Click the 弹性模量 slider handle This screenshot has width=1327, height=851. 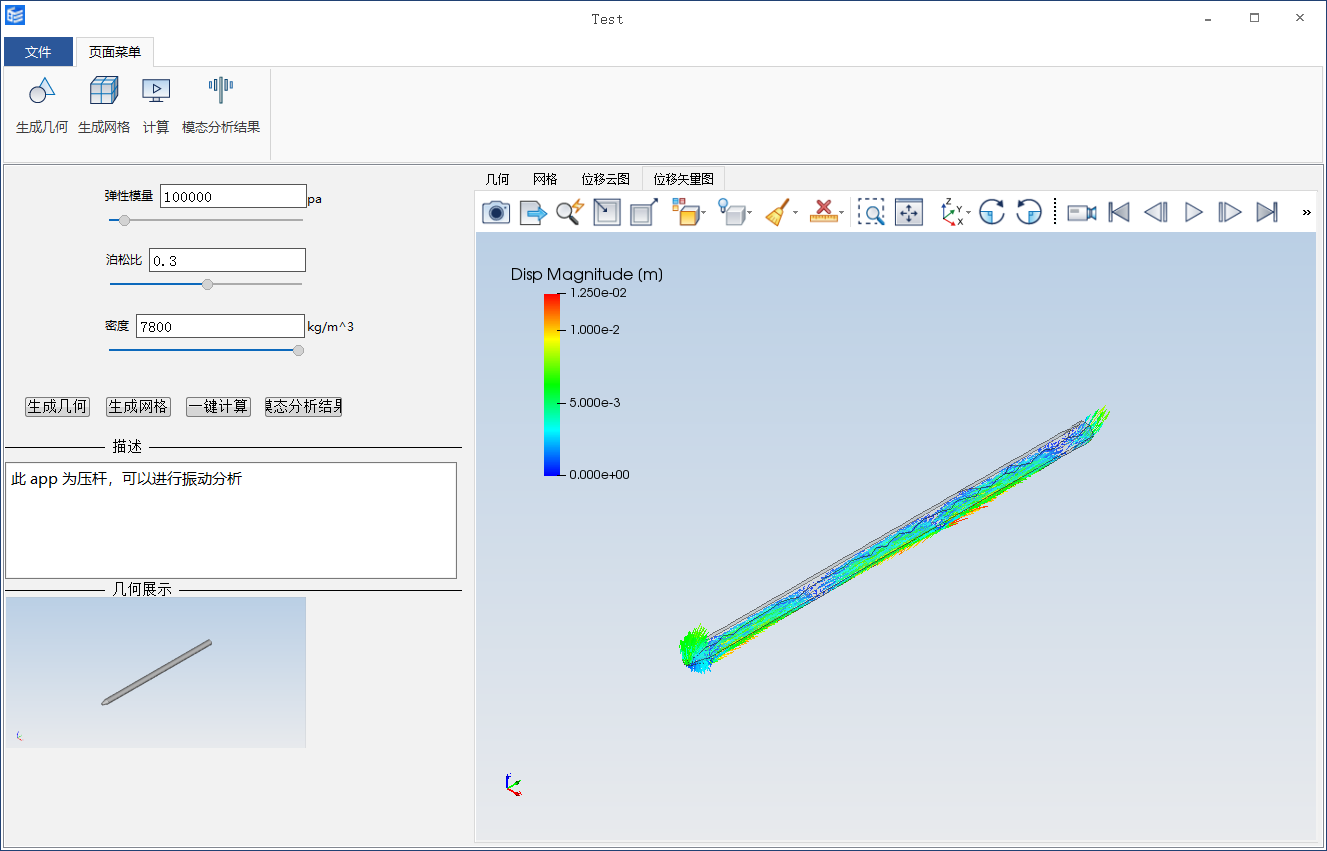click(124, 220)
